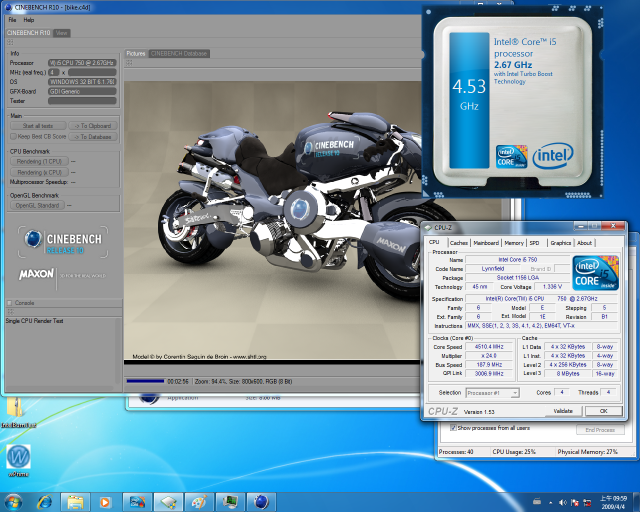Open the Memory tab in CPU-Z

pyautogui.click(x=514, y=243)
